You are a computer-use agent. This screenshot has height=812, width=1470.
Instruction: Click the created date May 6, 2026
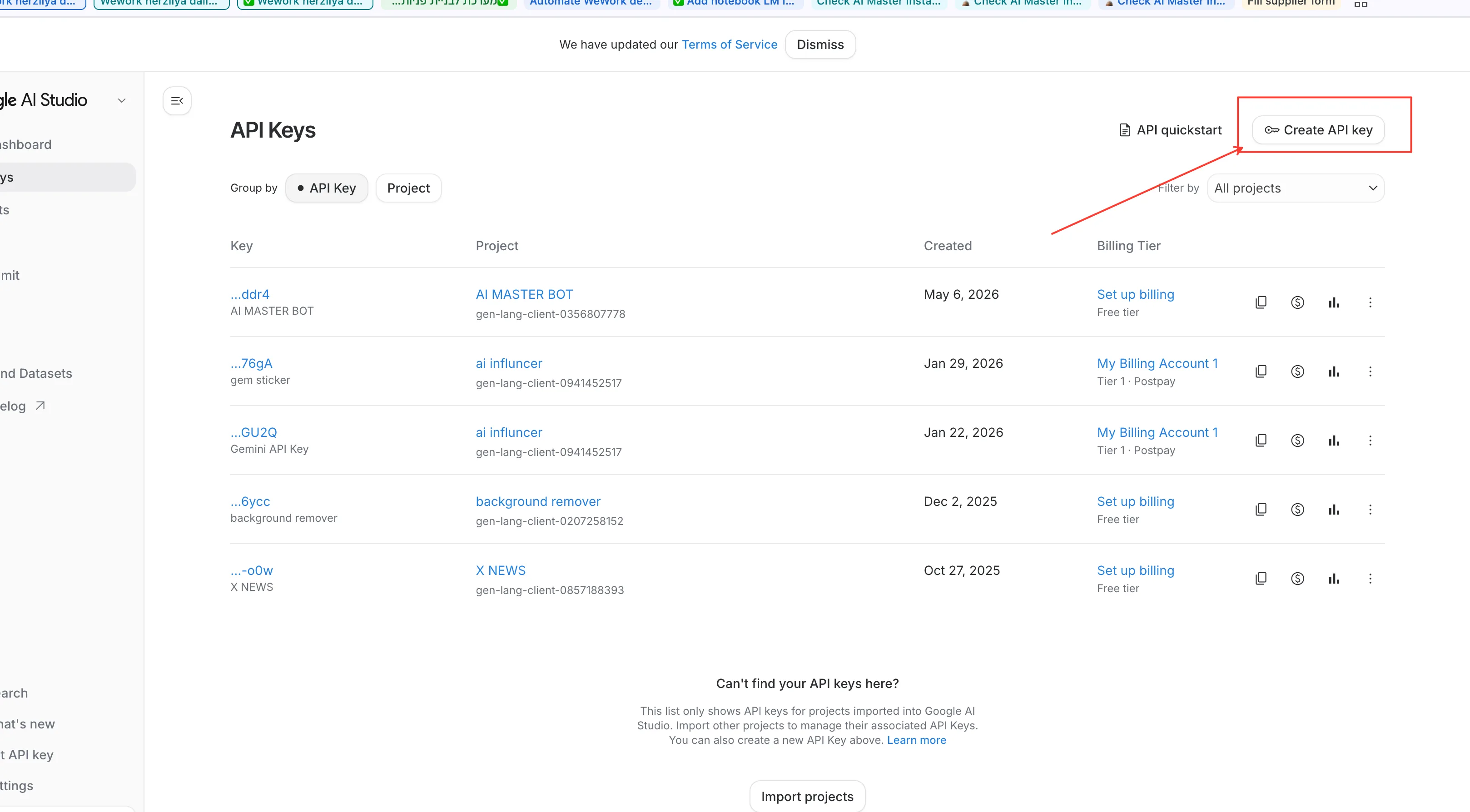pyautogui.click(x=962, y=294)
